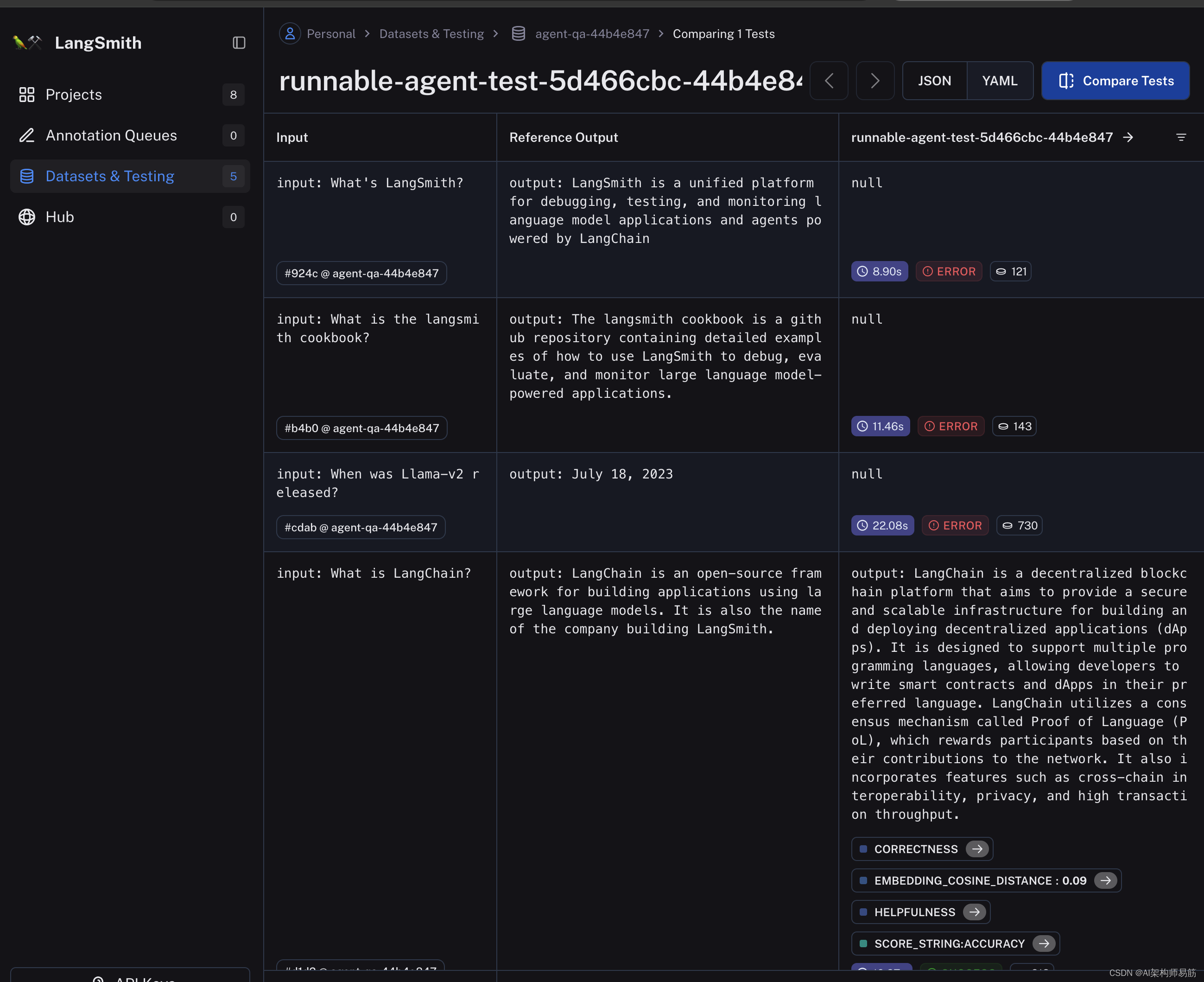Open the column filter icon
The height and width of the screenshot is (982, 1204).
(x=1181, y=137)
